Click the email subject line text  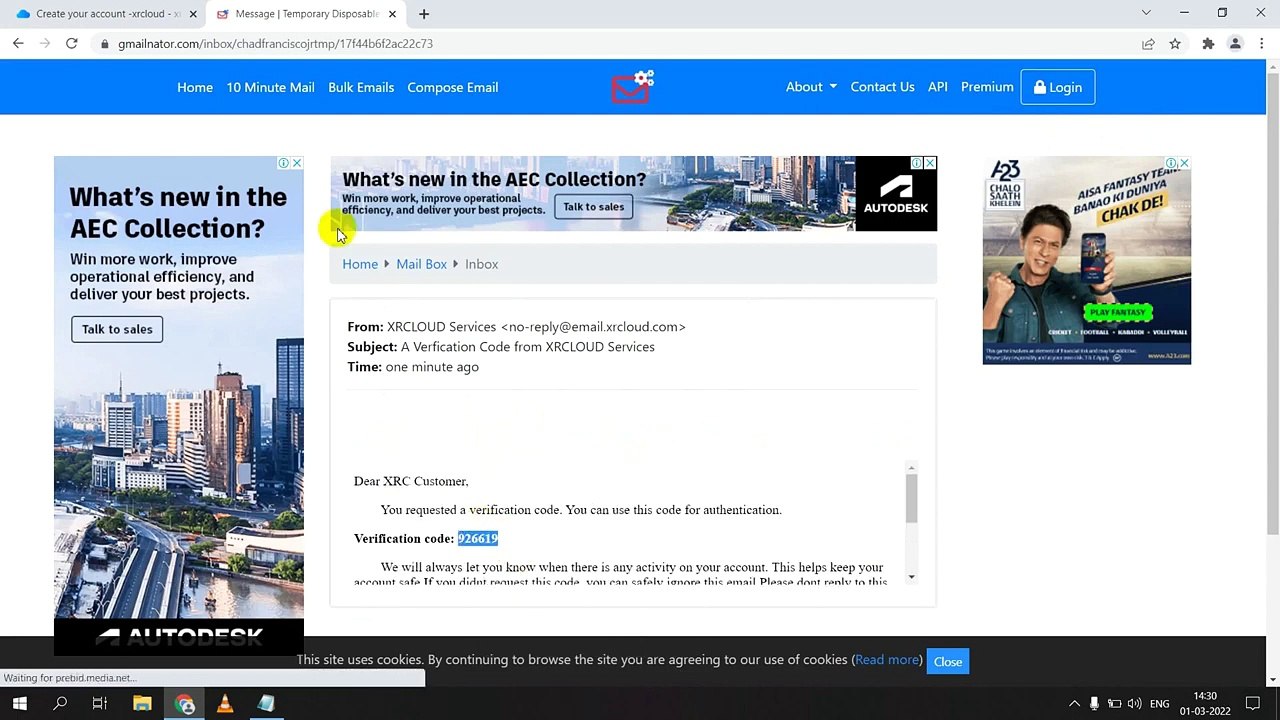coord(528,347)
